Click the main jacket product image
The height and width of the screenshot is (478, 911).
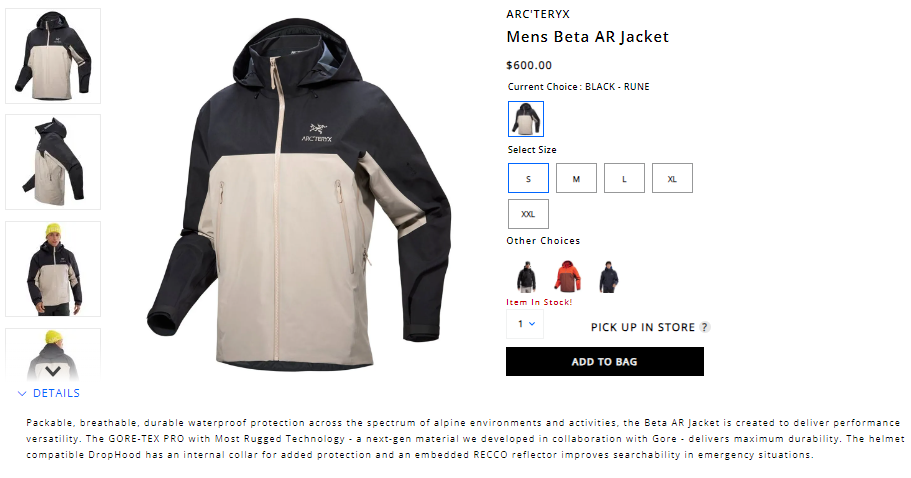click(299, 192)
